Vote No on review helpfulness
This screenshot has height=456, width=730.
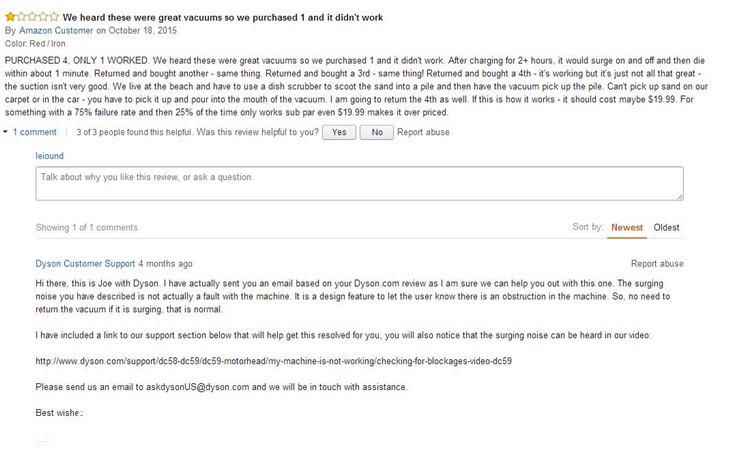pos(377,132)
